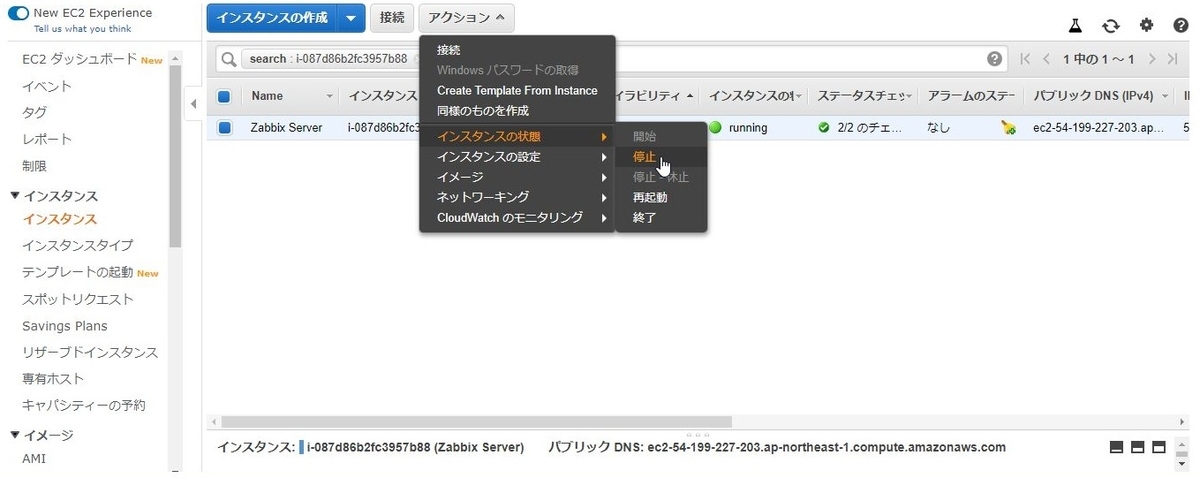Open Savings Plans in sidebar
The width and height of the screenshot is (1200, 478).
pyautogui.click(x=65, y=326)
